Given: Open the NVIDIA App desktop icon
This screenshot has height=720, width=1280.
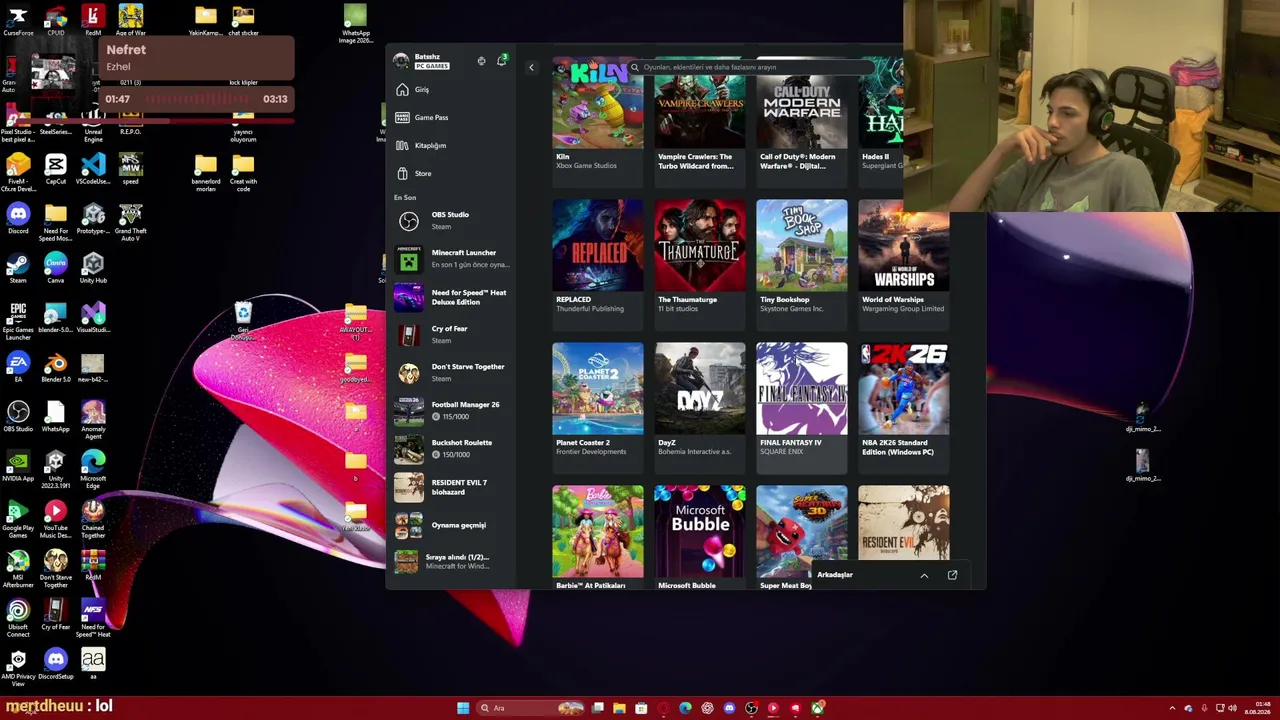Looking at the screenshot, I should [x=18, y=466].
